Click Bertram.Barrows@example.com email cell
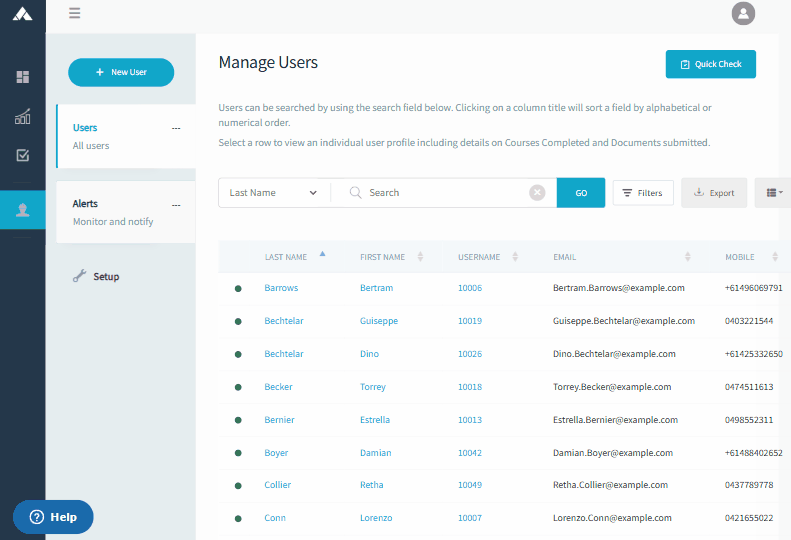Image resolution: width=791 pixels, height=540 pixels. click(618, 288)
